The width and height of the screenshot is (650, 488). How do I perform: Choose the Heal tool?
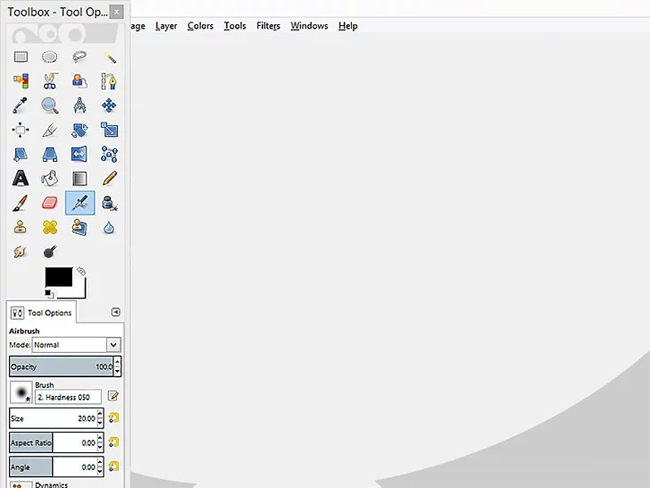point(50,227)
